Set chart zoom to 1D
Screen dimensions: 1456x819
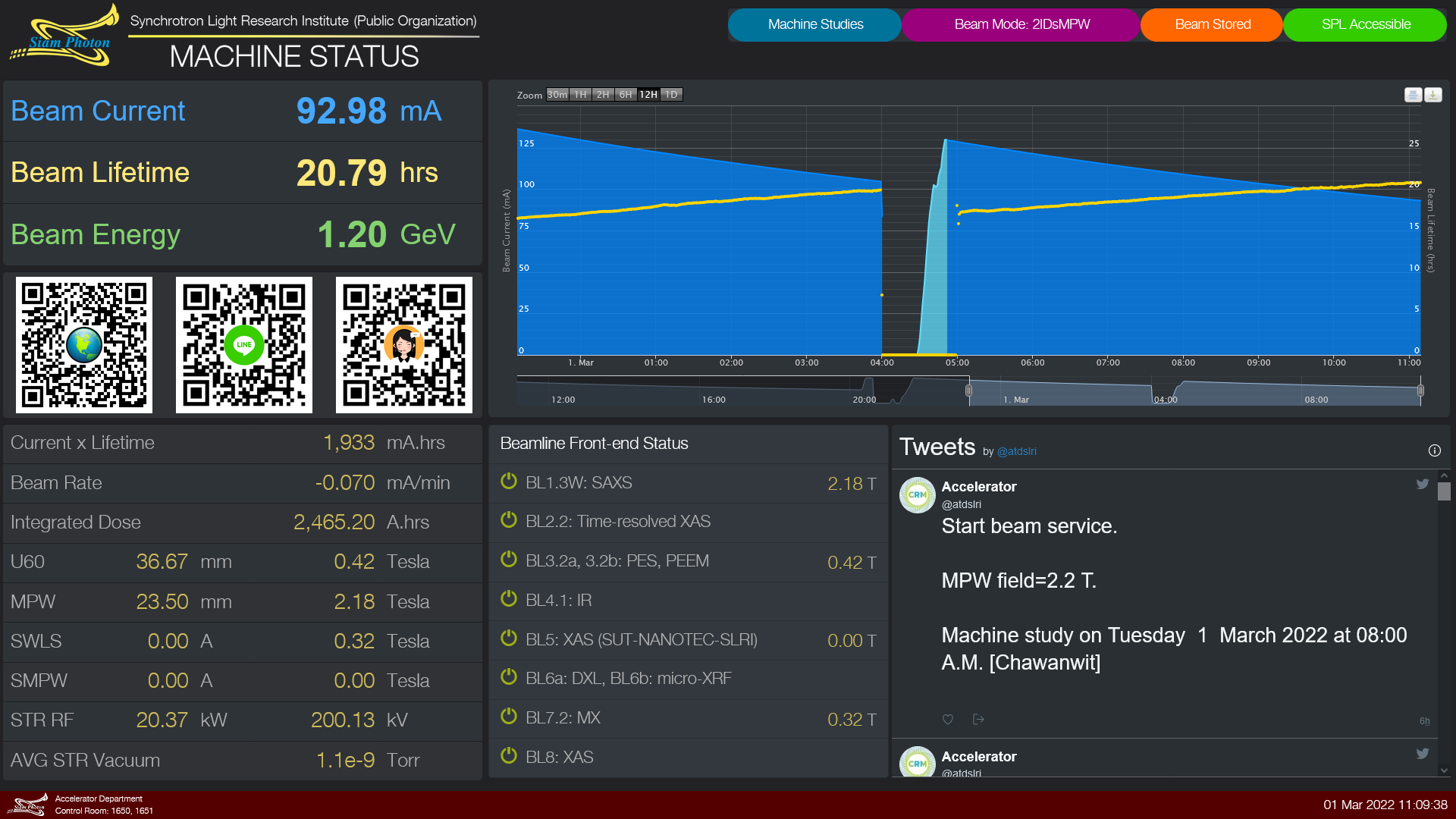[x=671, y=95]
